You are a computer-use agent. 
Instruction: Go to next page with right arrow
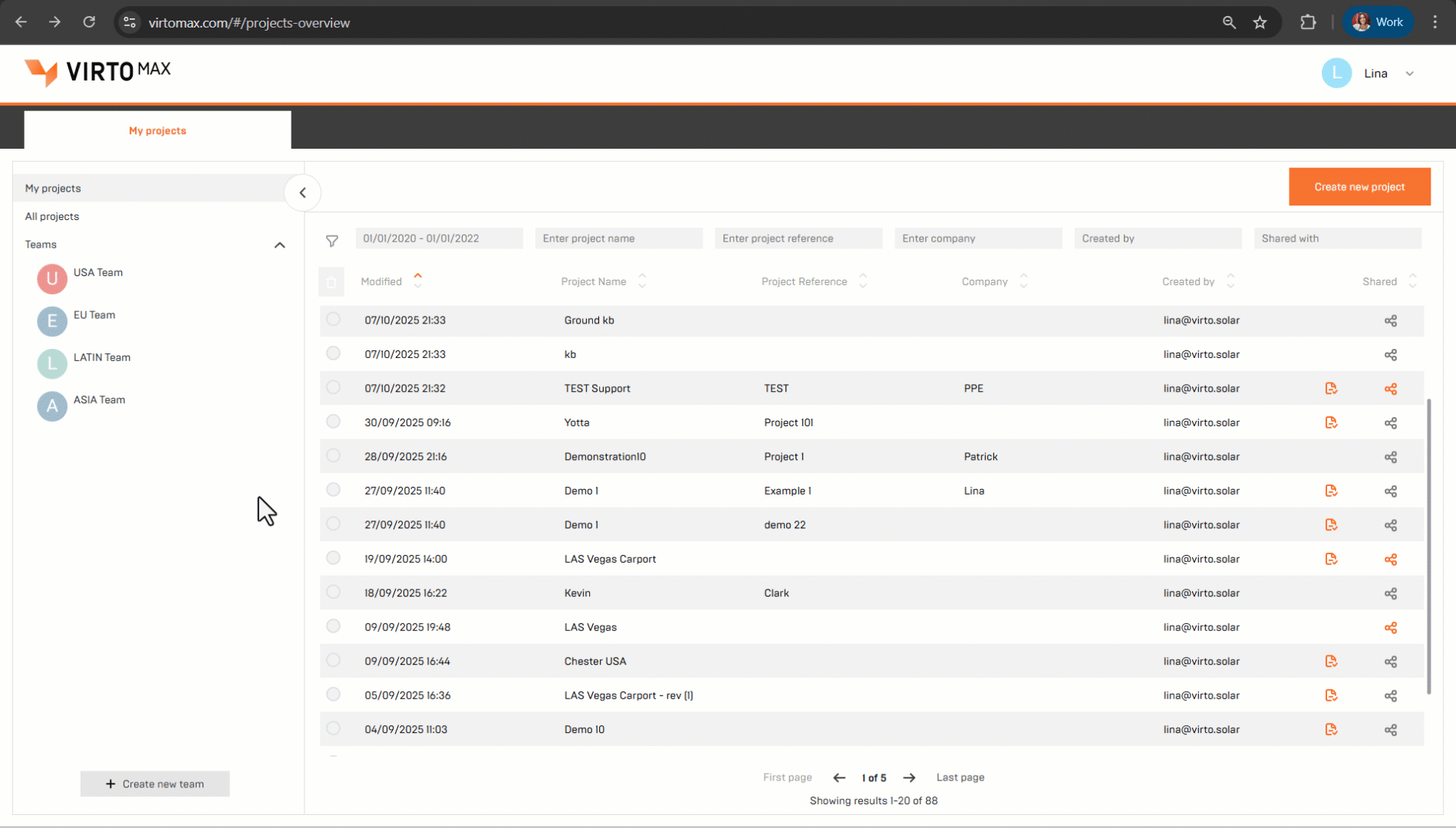tap(909, 777)
